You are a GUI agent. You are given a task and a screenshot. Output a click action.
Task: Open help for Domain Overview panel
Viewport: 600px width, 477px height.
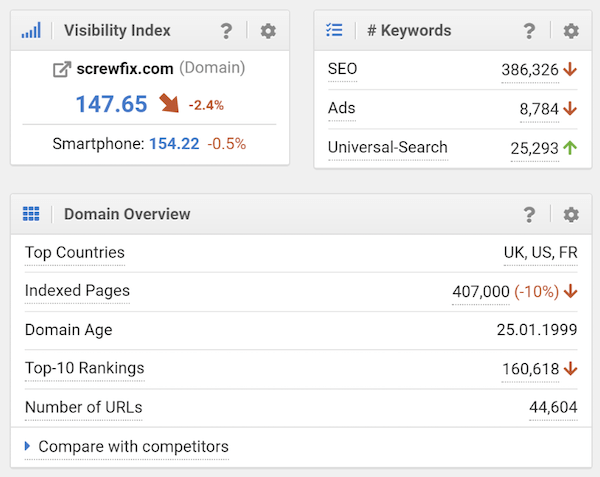[530, 214]
